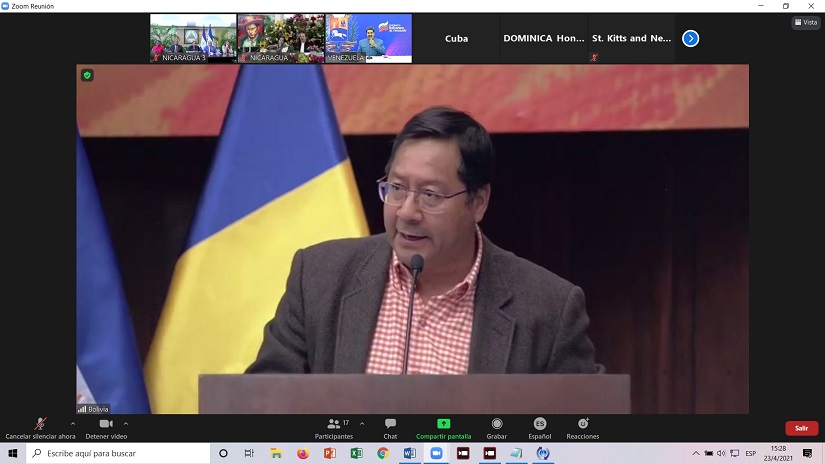Image resolution: width=825 pixels, height=464 pixels.
Task: Open Windows Start menu
Action: [x=13, y=453]
